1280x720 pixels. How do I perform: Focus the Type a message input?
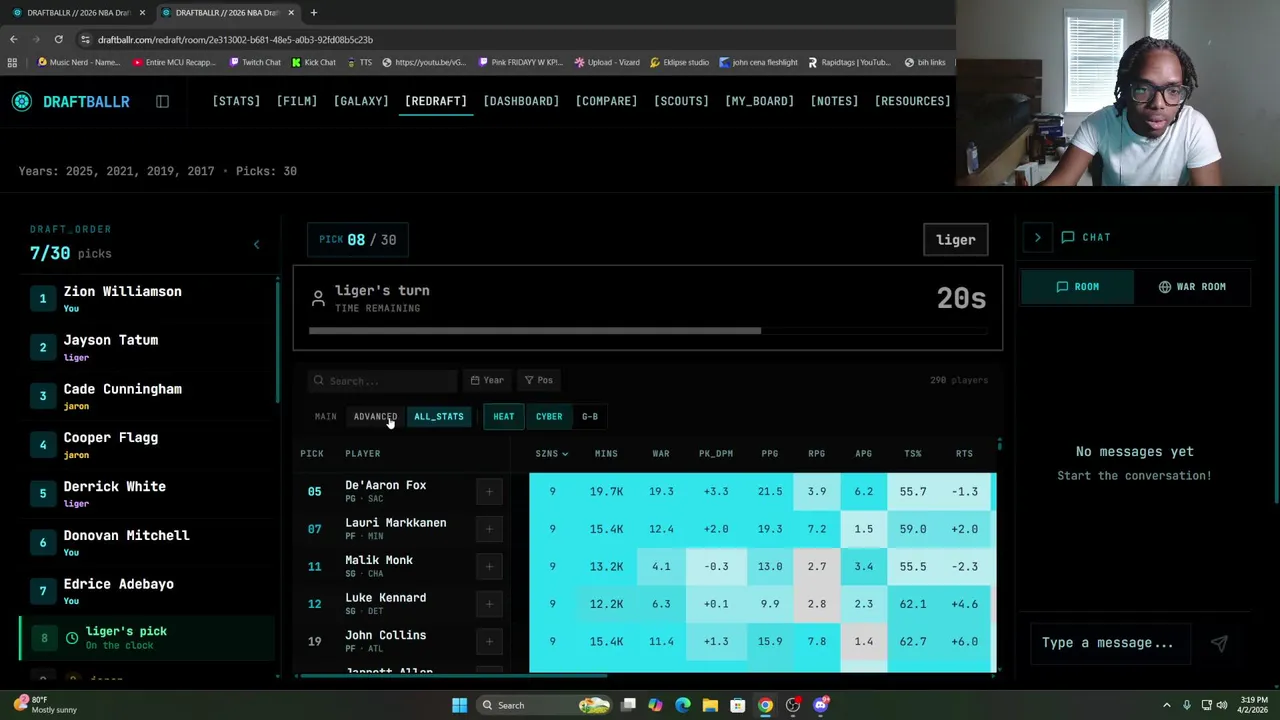[1110, 643]
